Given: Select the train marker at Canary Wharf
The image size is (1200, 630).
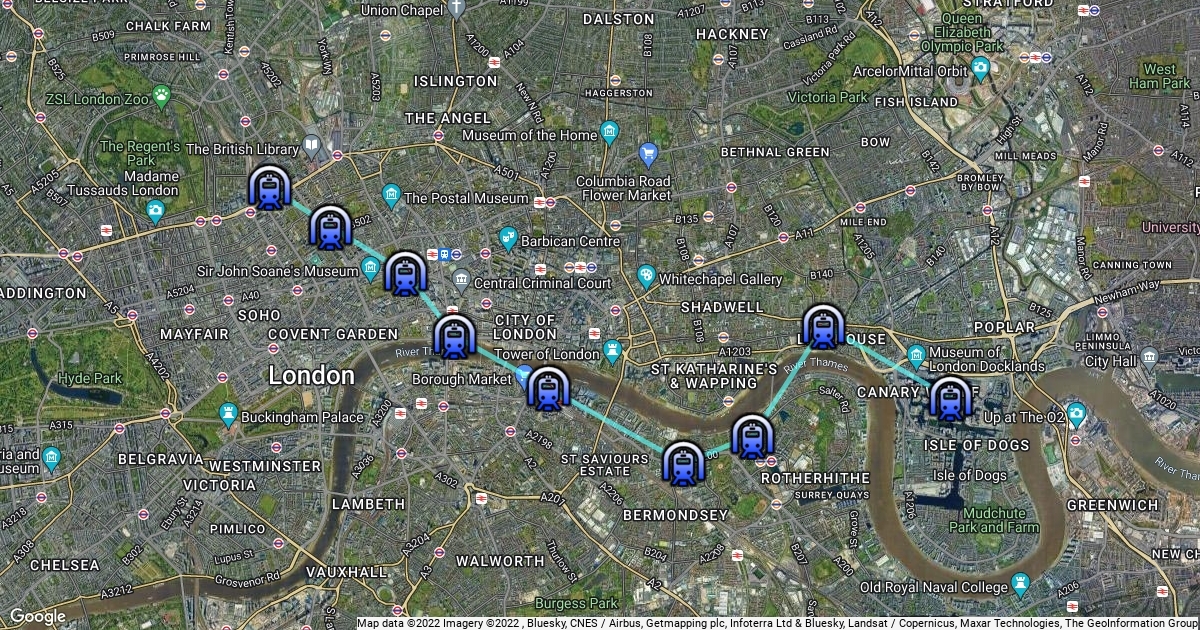Looking at the screenshot, I should [950, 399].
